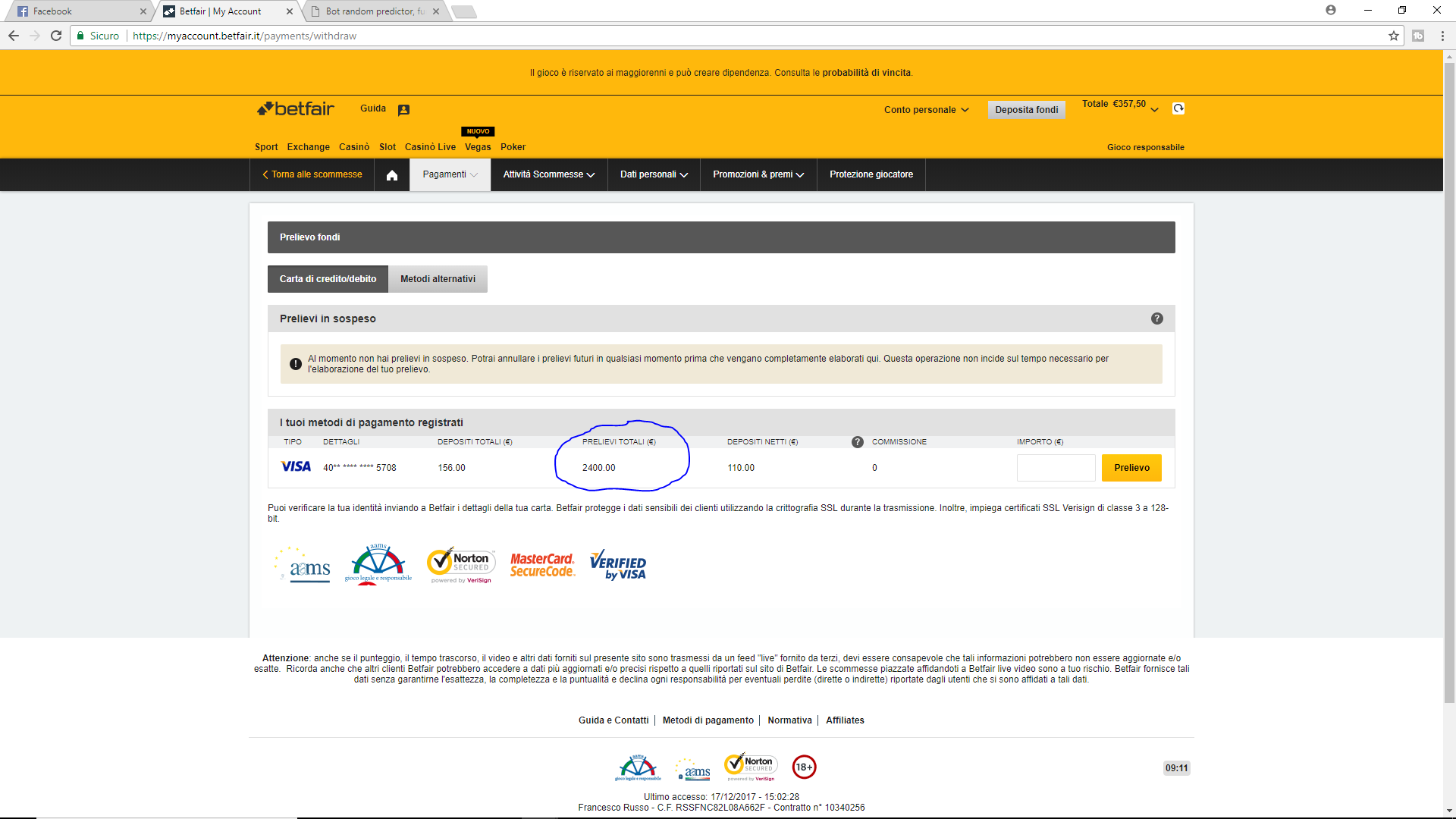Screen dimensions: 1456x819
Task: Click the upper AAMS logo
Action: tap(303, 565)
